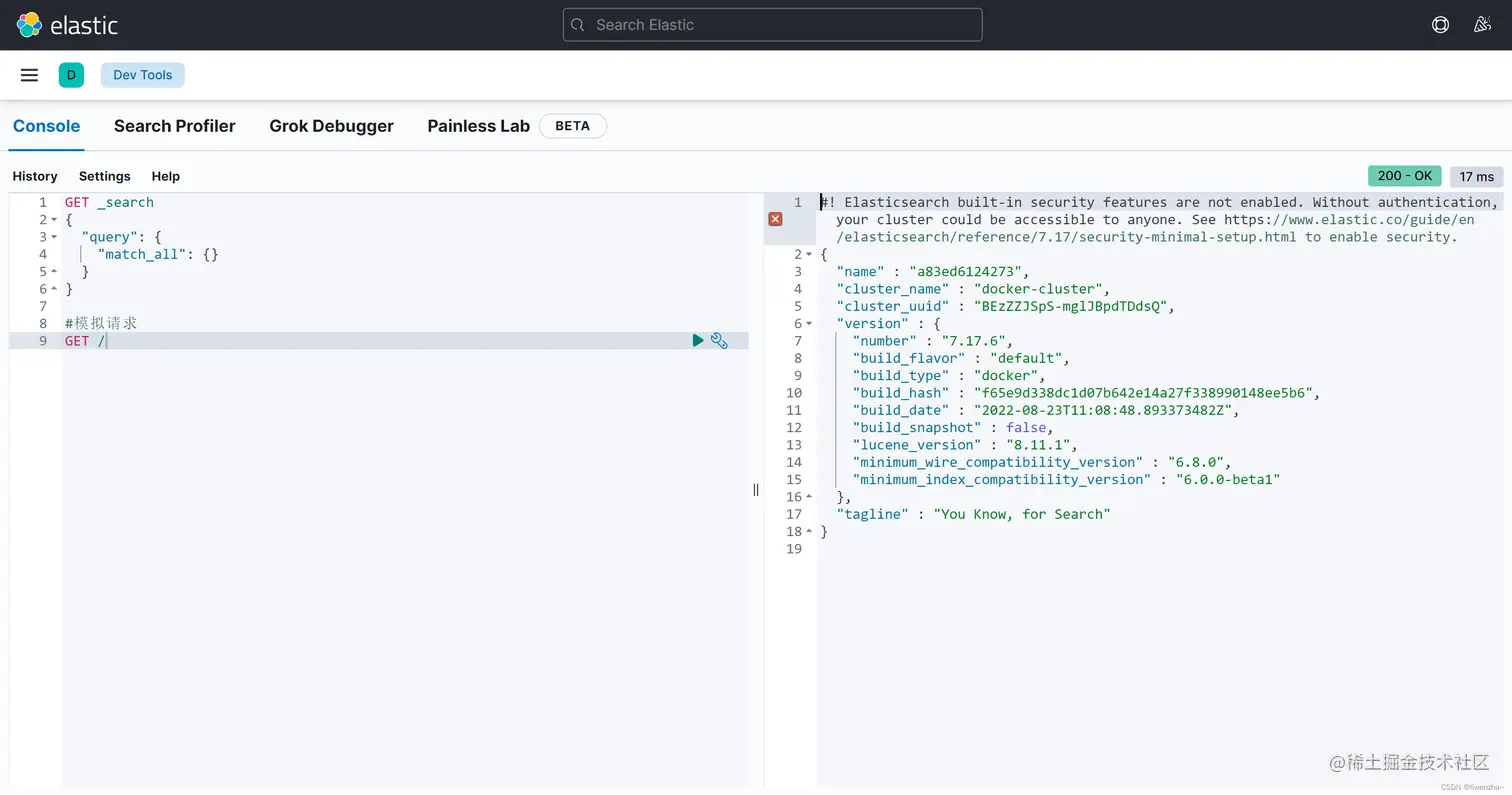The width and height of the screenshot is (1512, 795).
Task: Click the "query" key in editor
Action: tap(109, 237)
